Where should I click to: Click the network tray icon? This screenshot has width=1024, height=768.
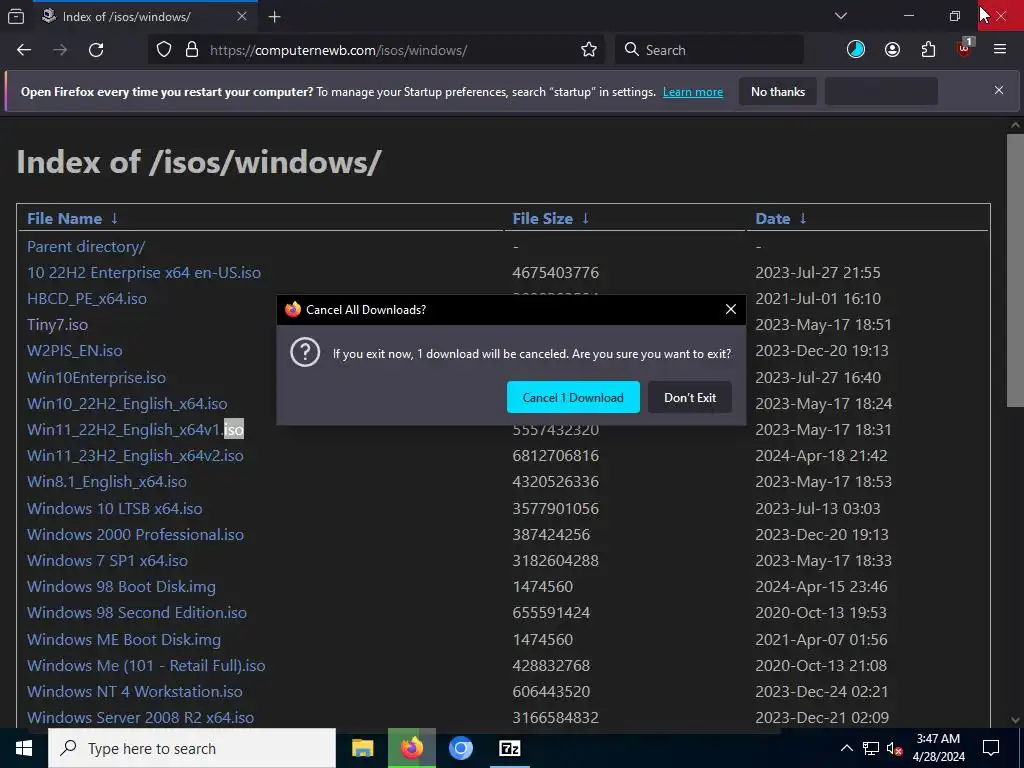pos(871,748)
